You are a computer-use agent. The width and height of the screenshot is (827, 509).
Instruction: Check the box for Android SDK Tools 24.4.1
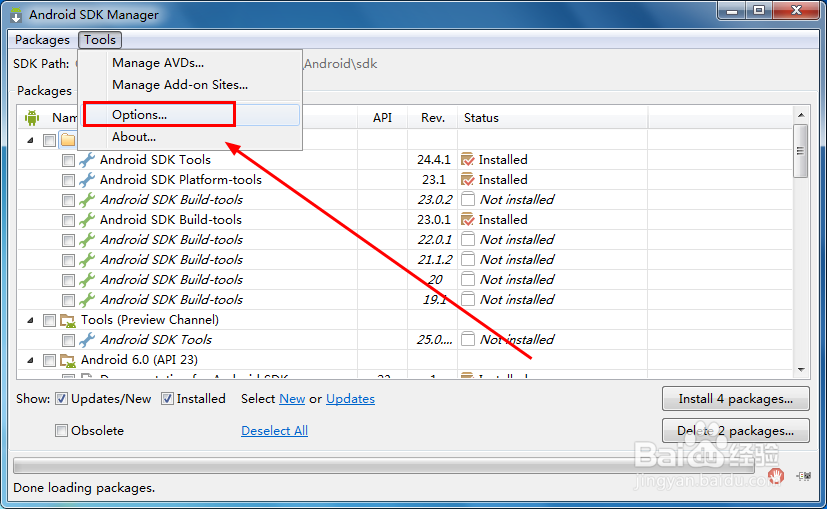click(68, 160)
